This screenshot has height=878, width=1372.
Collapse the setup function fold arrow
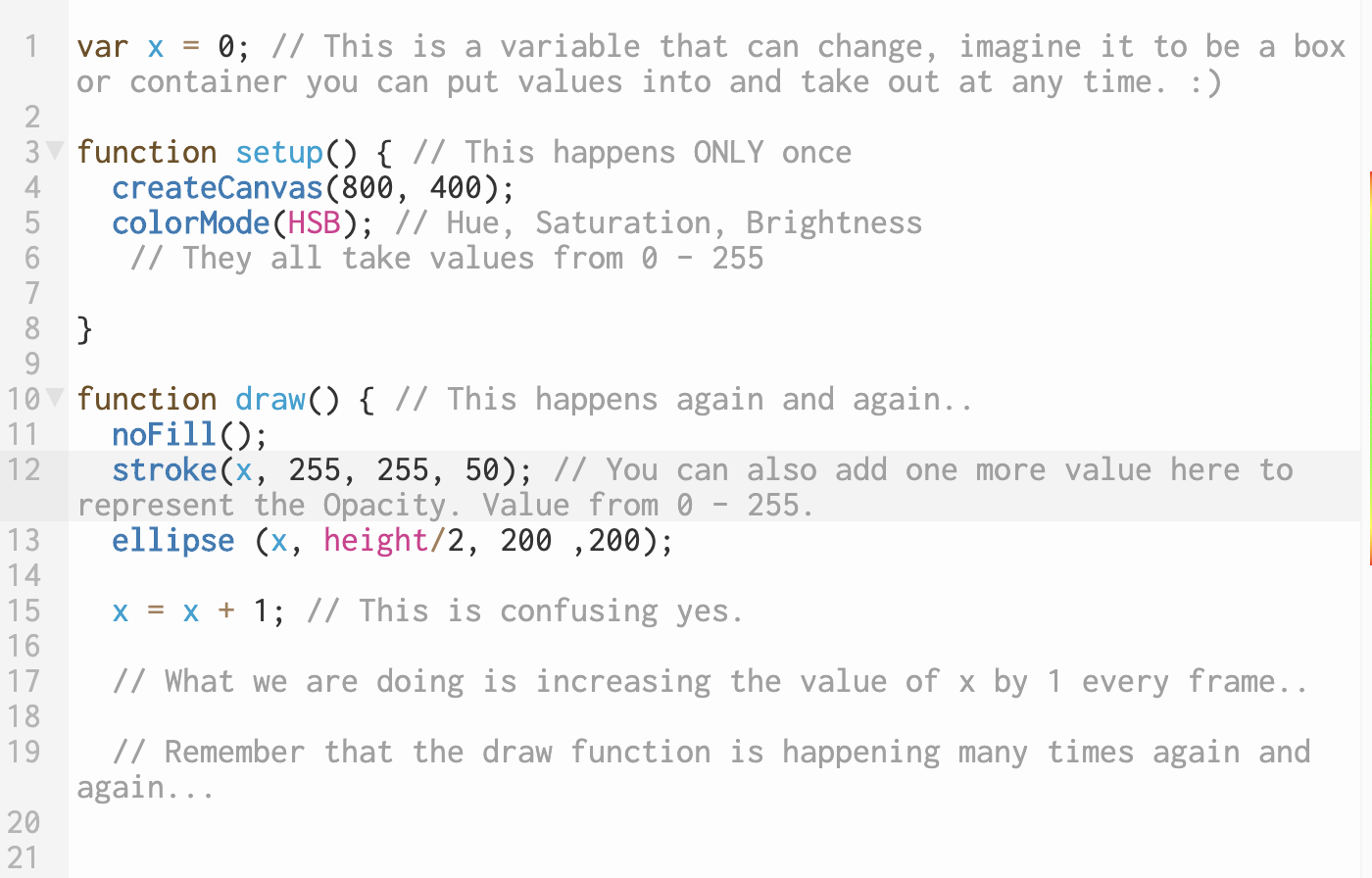(55, 151)
